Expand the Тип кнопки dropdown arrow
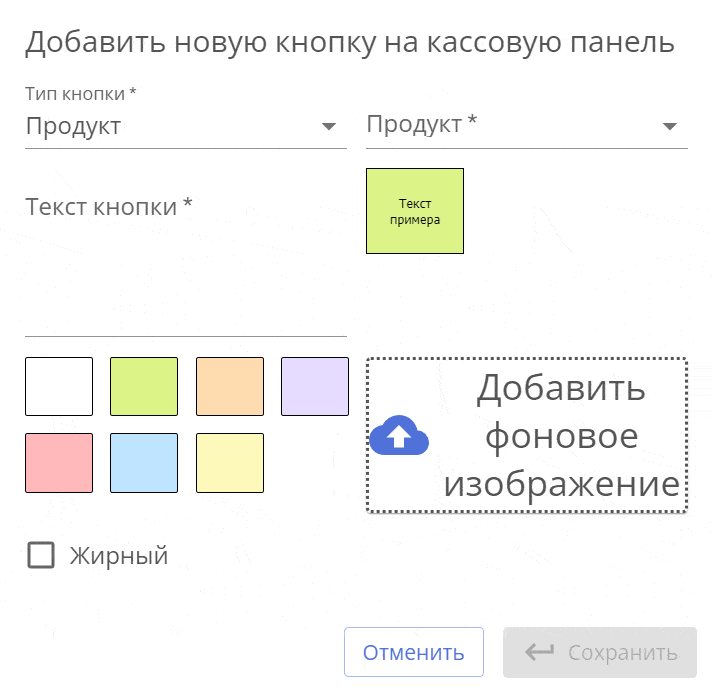Viewport: 713px width, 693px height. point(328,127)
